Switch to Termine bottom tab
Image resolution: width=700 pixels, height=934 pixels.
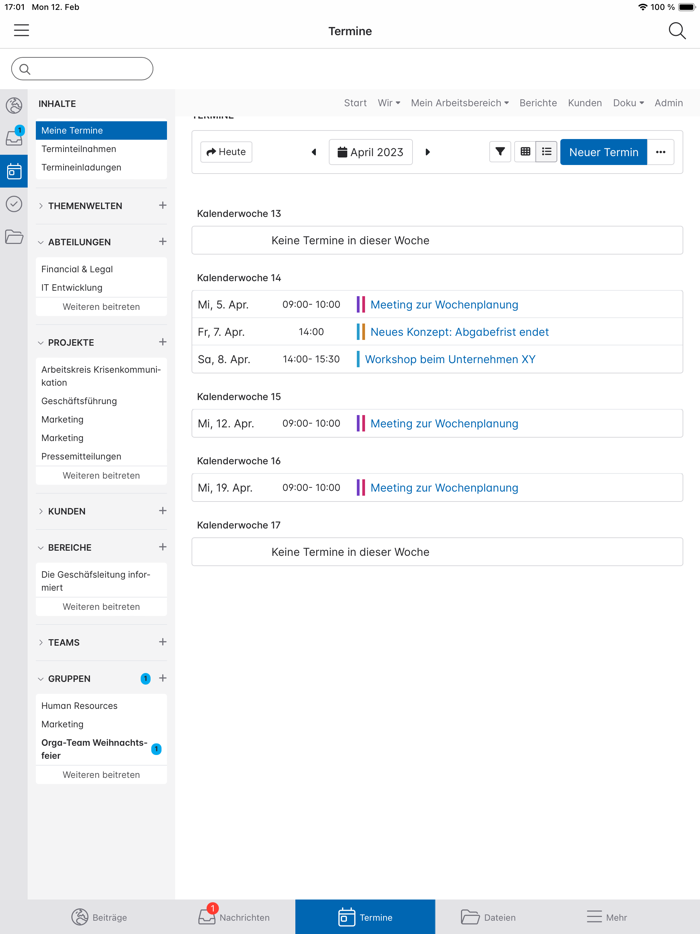pyautogui.click(x=365, y=917)
